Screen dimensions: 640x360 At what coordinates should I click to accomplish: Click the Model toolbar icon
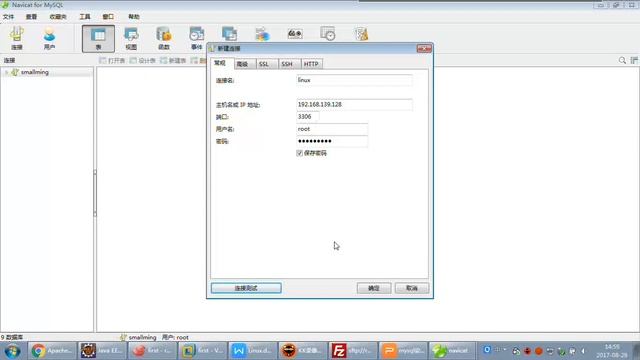[361, 34]
